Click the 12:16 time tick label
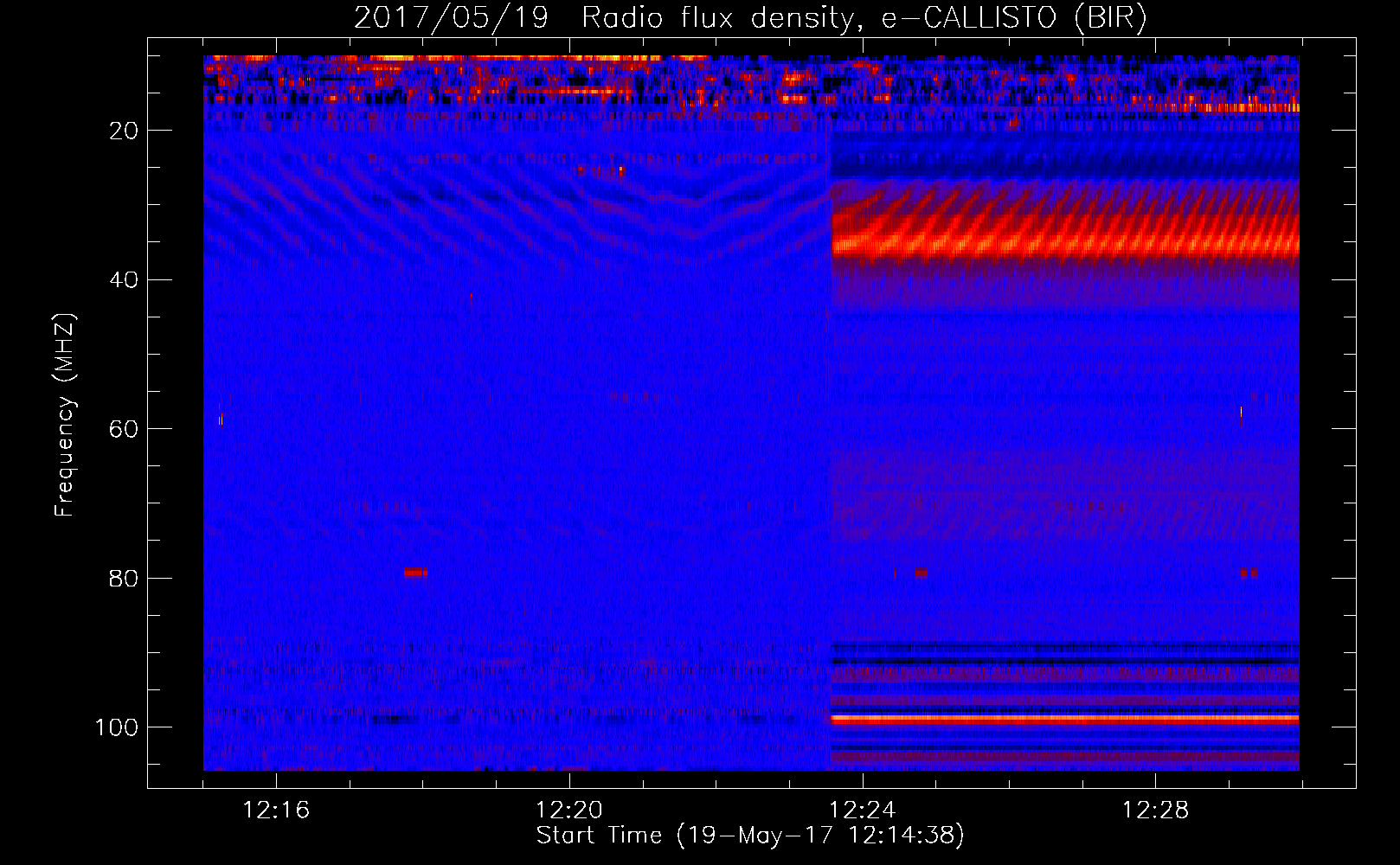The width and height of the screenshot is (1400, 865). (x=276, y=811)
